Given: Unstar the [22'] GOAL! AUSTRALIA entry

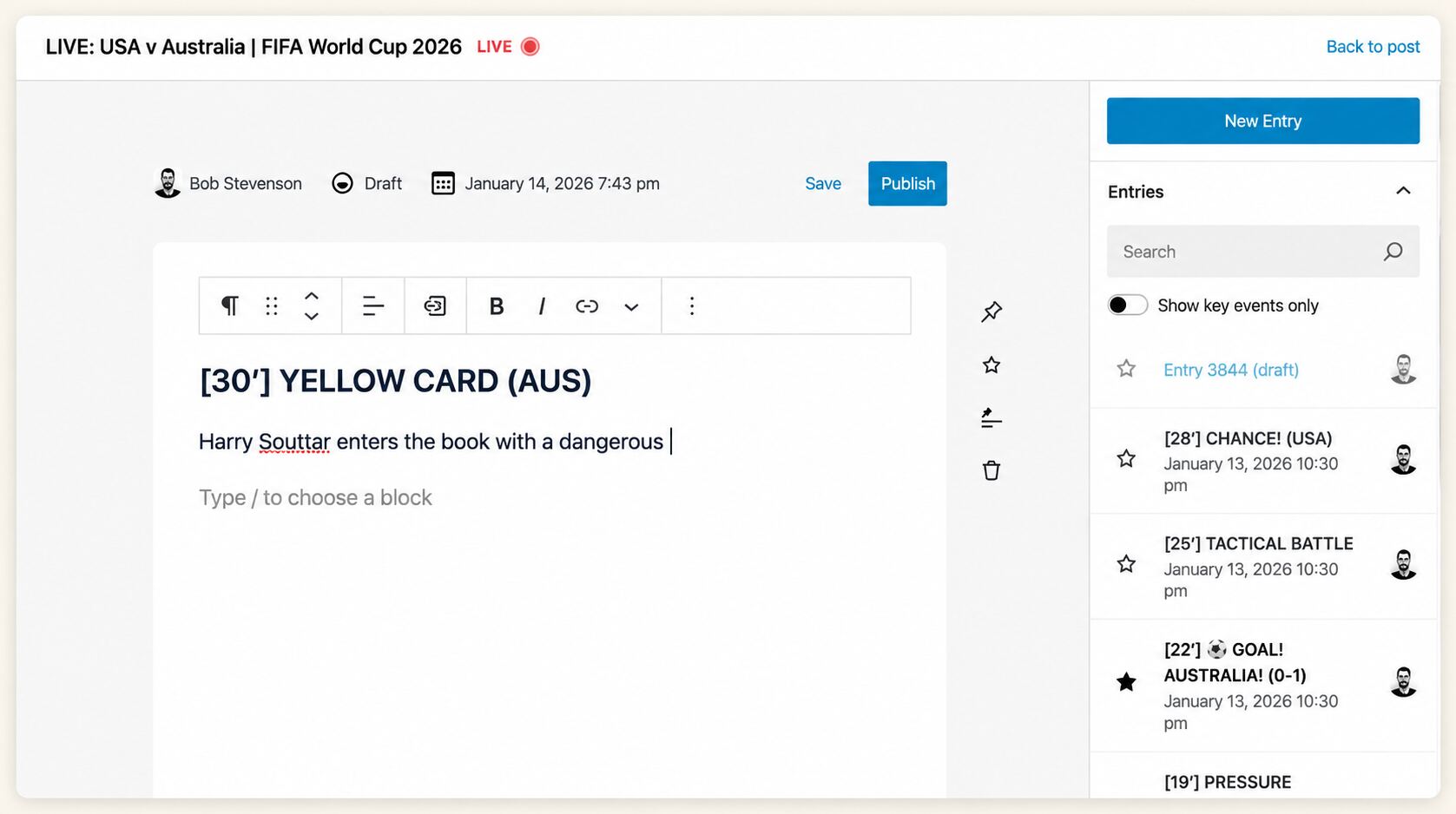Looking at the screenshot, I should (1126, 682).
